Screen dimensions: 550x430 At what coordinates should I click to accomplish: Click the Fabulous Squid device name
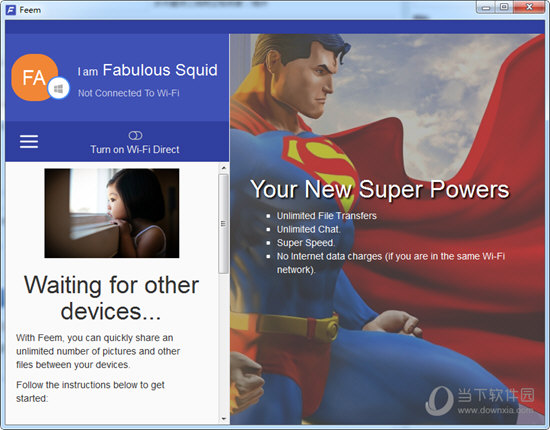click(160, 70)
